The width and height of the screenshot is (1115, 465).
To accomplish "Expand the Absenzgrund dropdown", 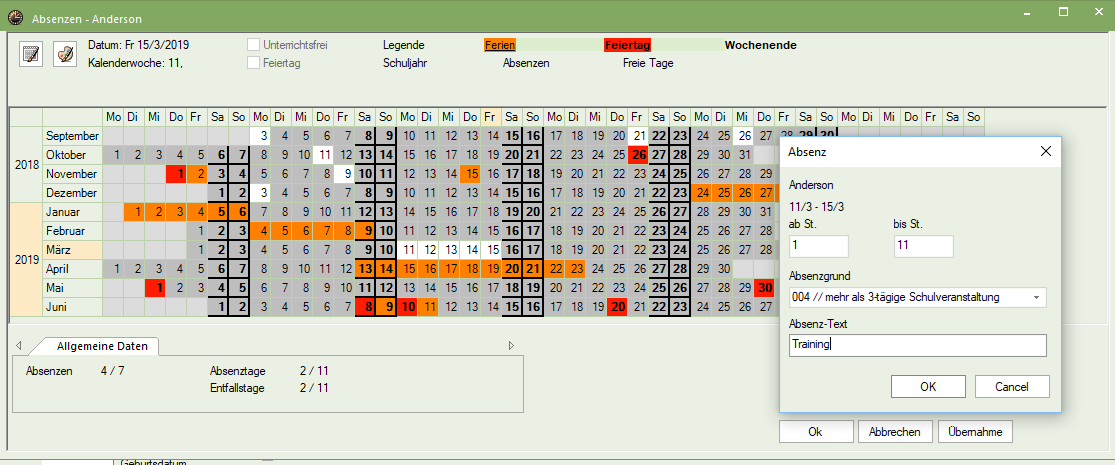I will tap(1035, 297).
